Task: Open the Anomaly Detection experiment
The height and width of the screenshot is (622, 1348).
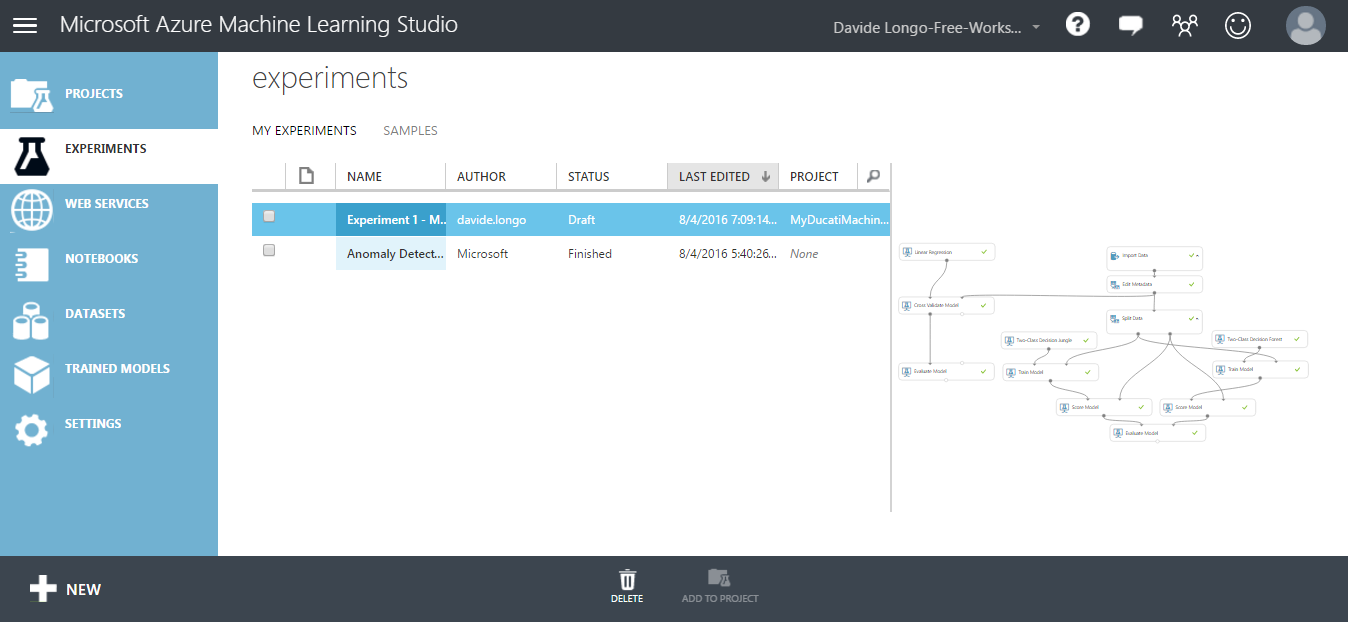Action: [x=394, y=254]
